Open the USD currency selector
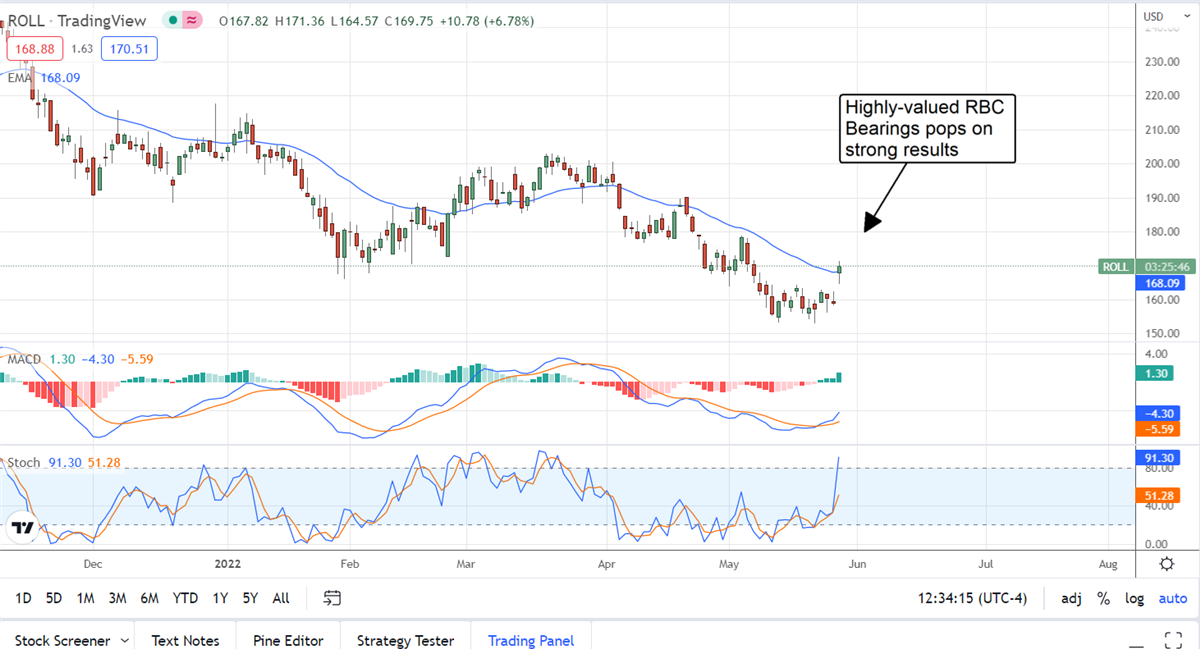 1153,16
